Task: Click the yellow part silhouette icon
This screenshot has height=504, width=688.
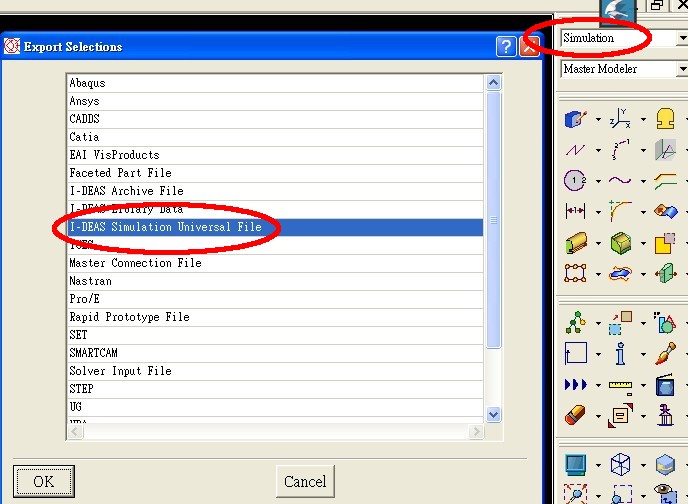Action: (x=665, y=118)
